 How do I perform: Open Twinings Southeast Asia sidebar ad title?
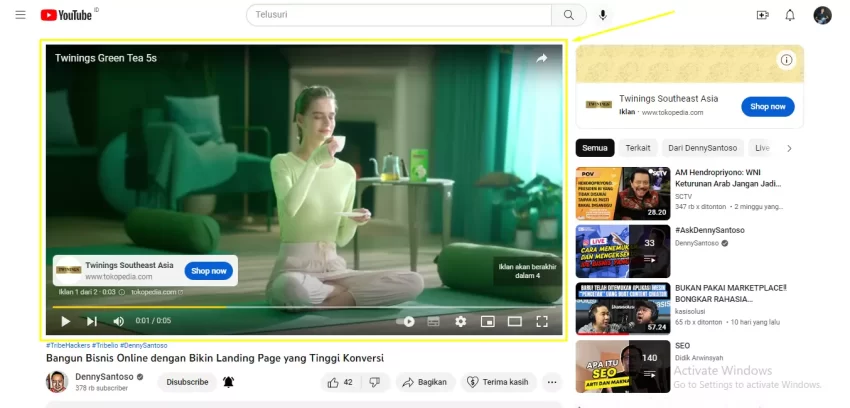point(668,99)
